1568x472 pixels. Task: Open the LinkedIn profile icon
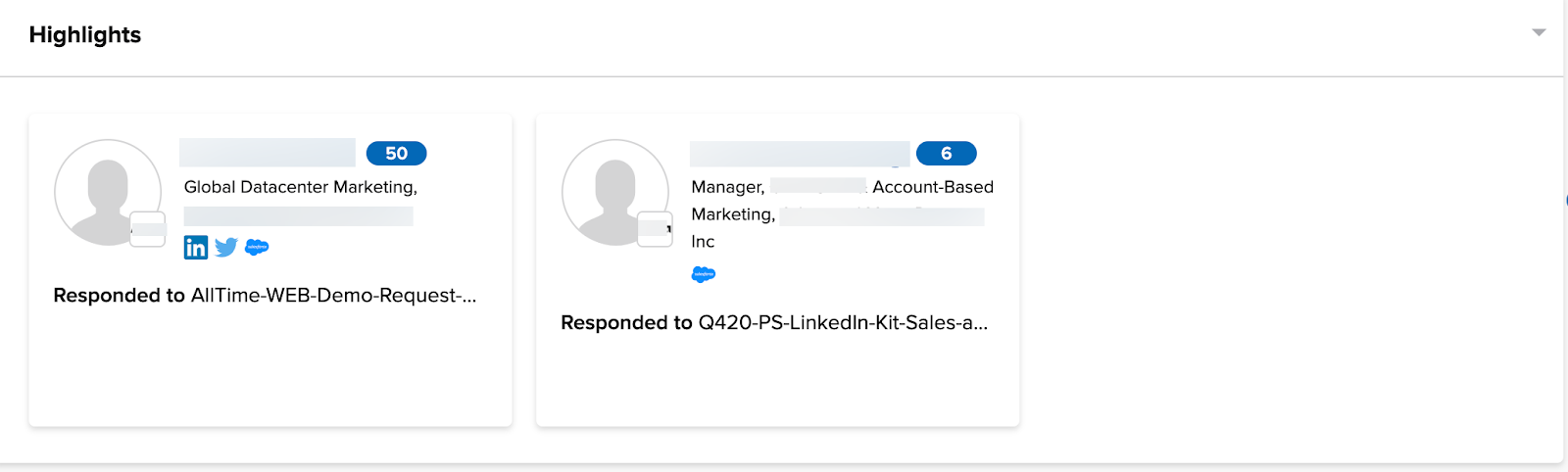click(196, 247)
